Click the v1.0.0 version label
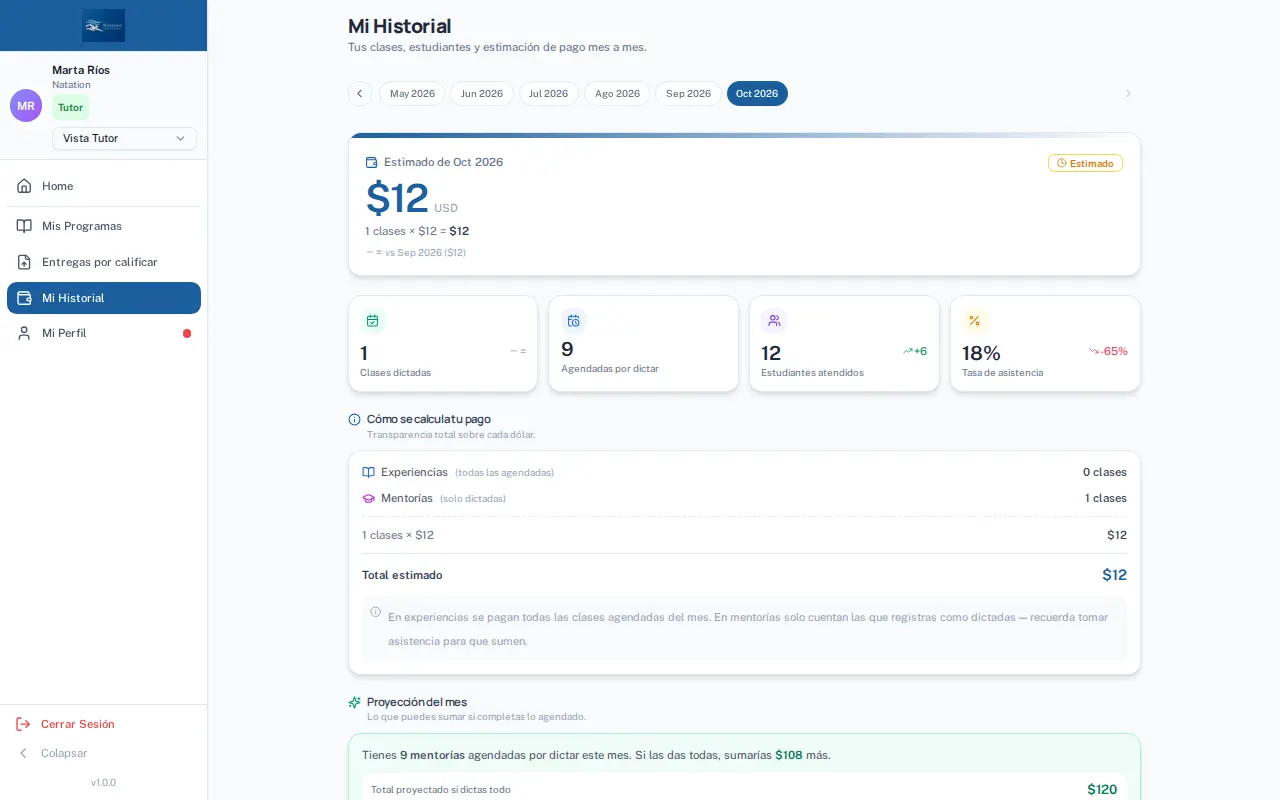The height and width of the screenshot is (800, 1280). tap(103, 783)
